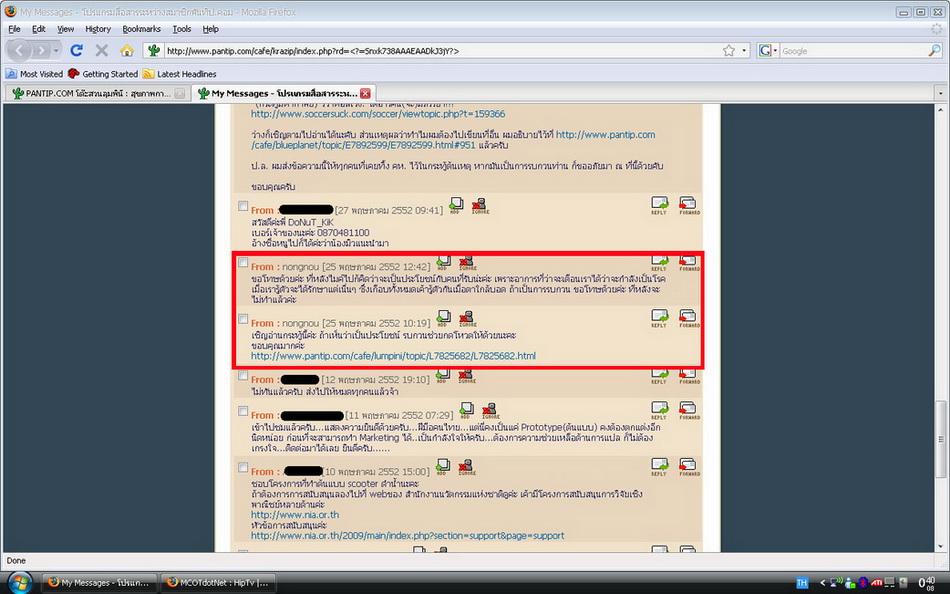Reply to the 07:29 message

tap(659, 410)
